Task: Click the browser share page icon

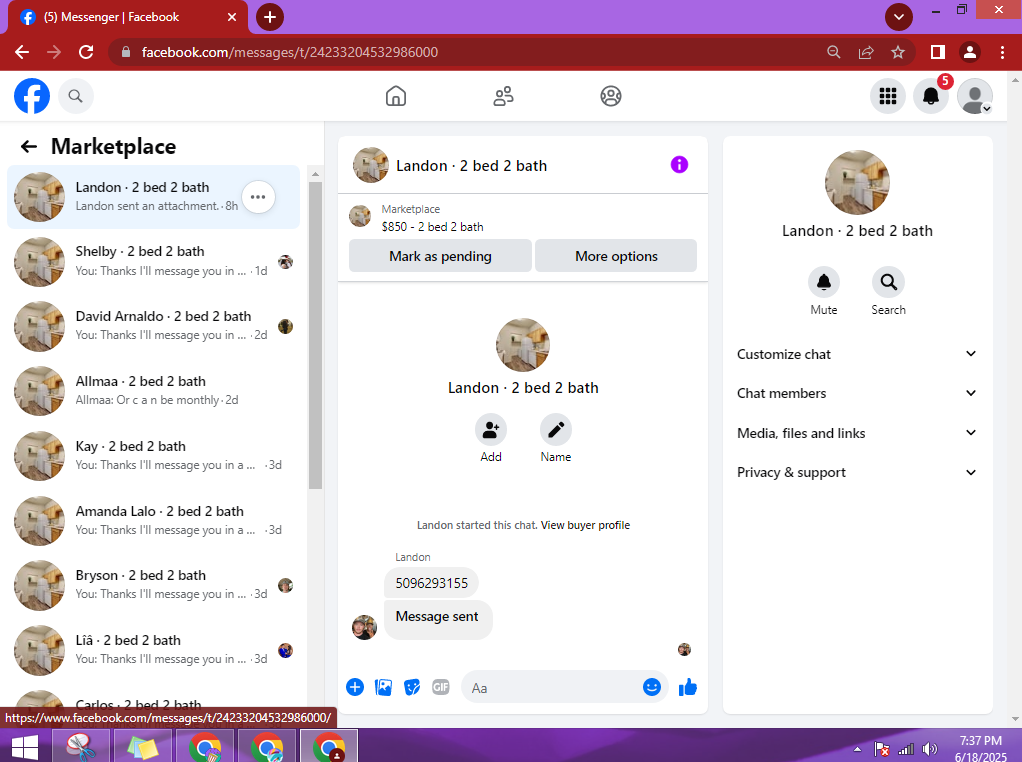Action: [x=866, y=52]
